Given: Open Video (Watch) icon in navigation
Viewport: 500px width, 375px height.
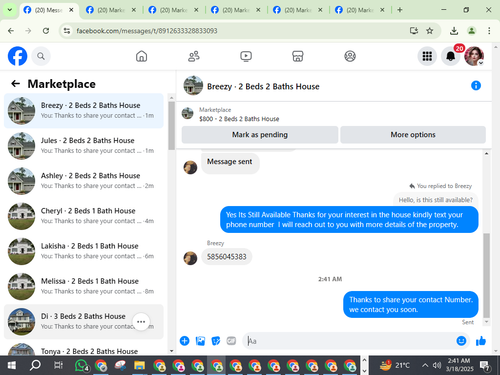Looking at the screenshot, I should tap(246, 56).
